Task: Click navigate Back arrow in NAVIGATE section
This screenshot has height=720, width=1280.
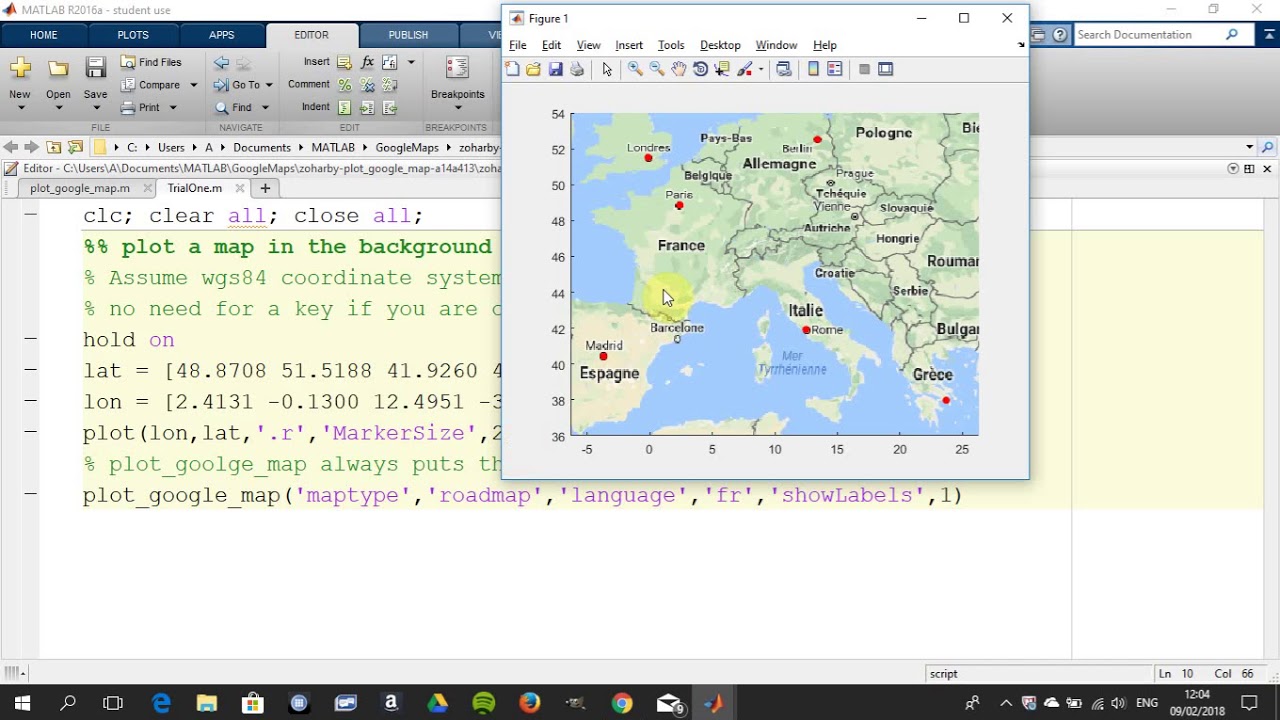Action: [x=221, y=62]
